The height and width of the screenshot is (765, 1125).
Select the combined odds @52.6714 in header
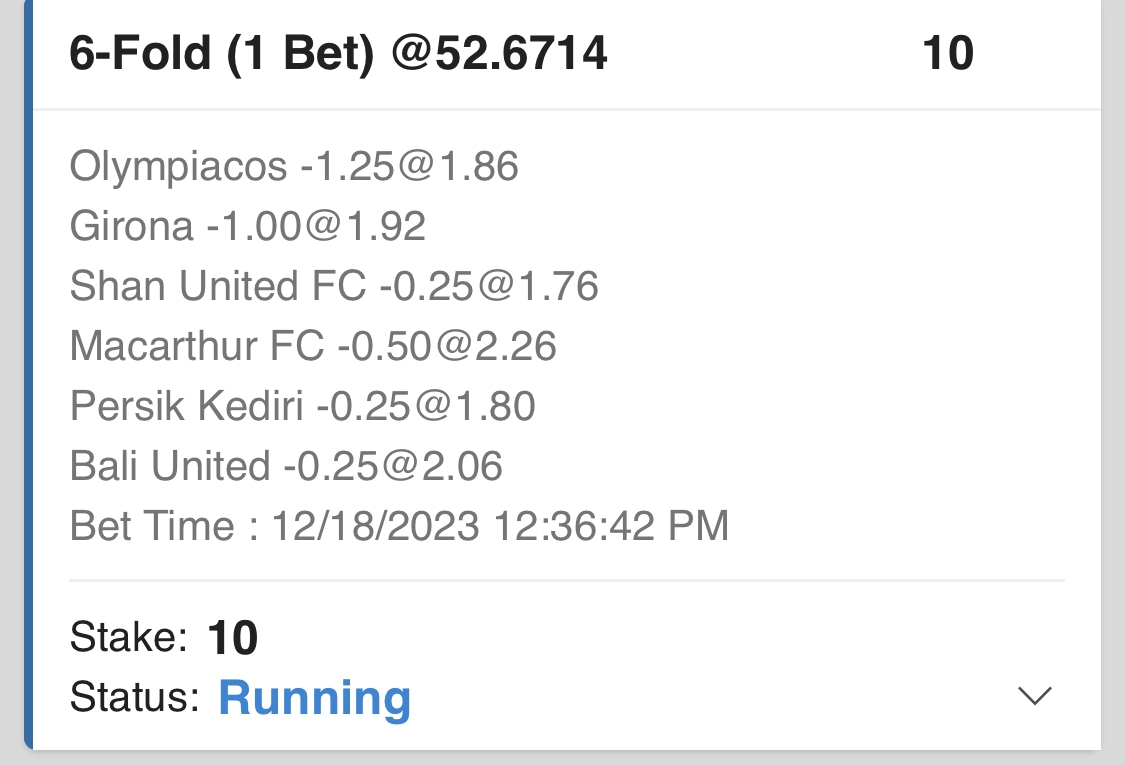click(499, 54)
